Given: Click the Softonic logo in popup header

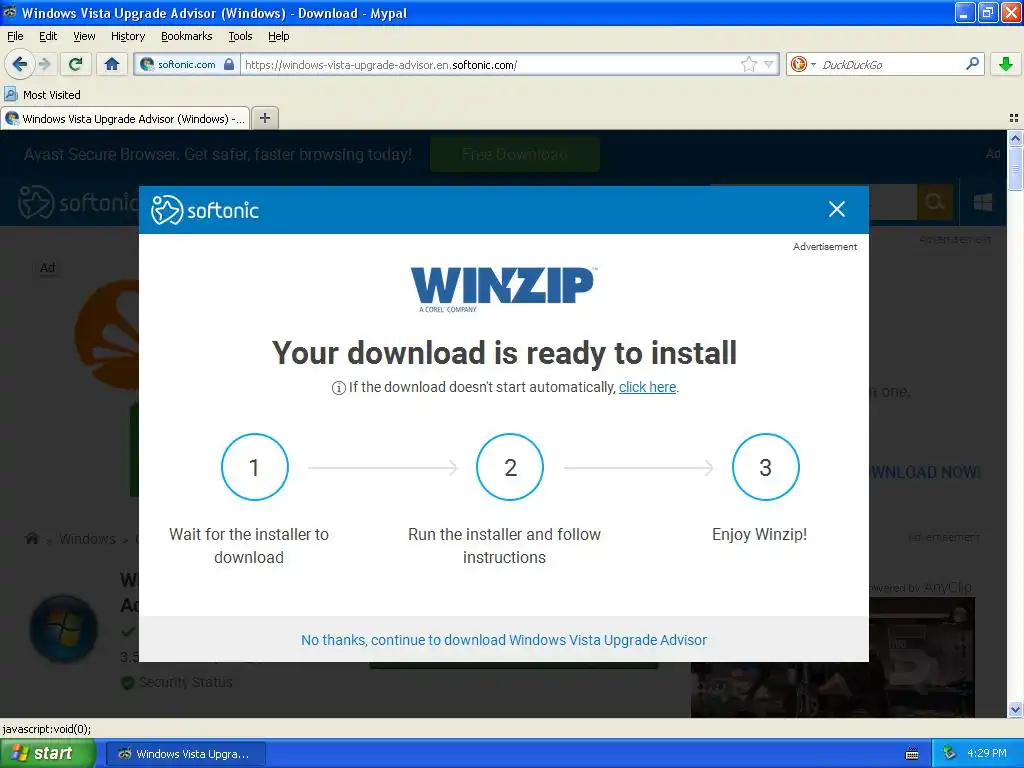Looking at the screenshot, I should pos(204,210).
